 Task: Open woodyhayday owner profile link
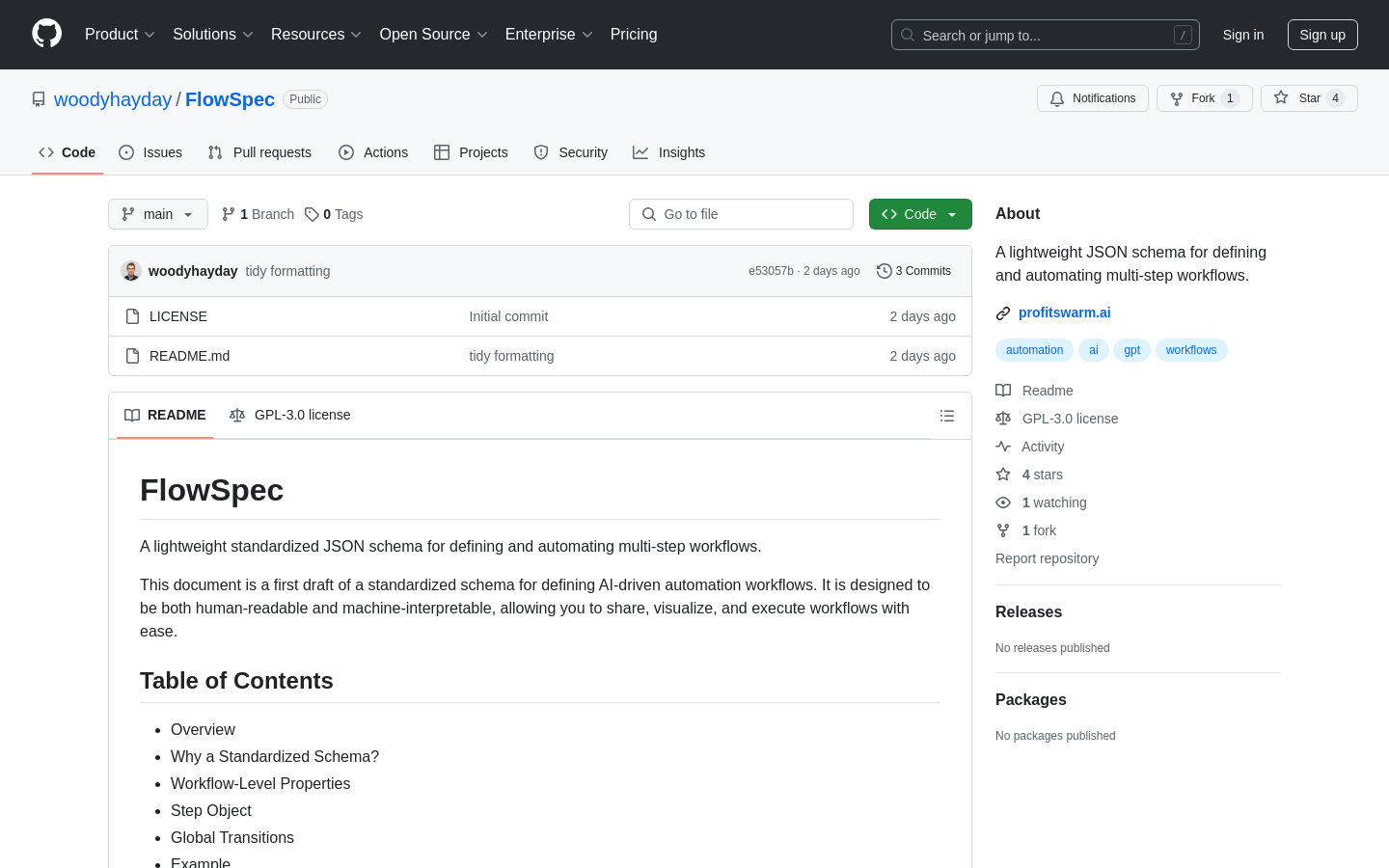pos(113,99)
